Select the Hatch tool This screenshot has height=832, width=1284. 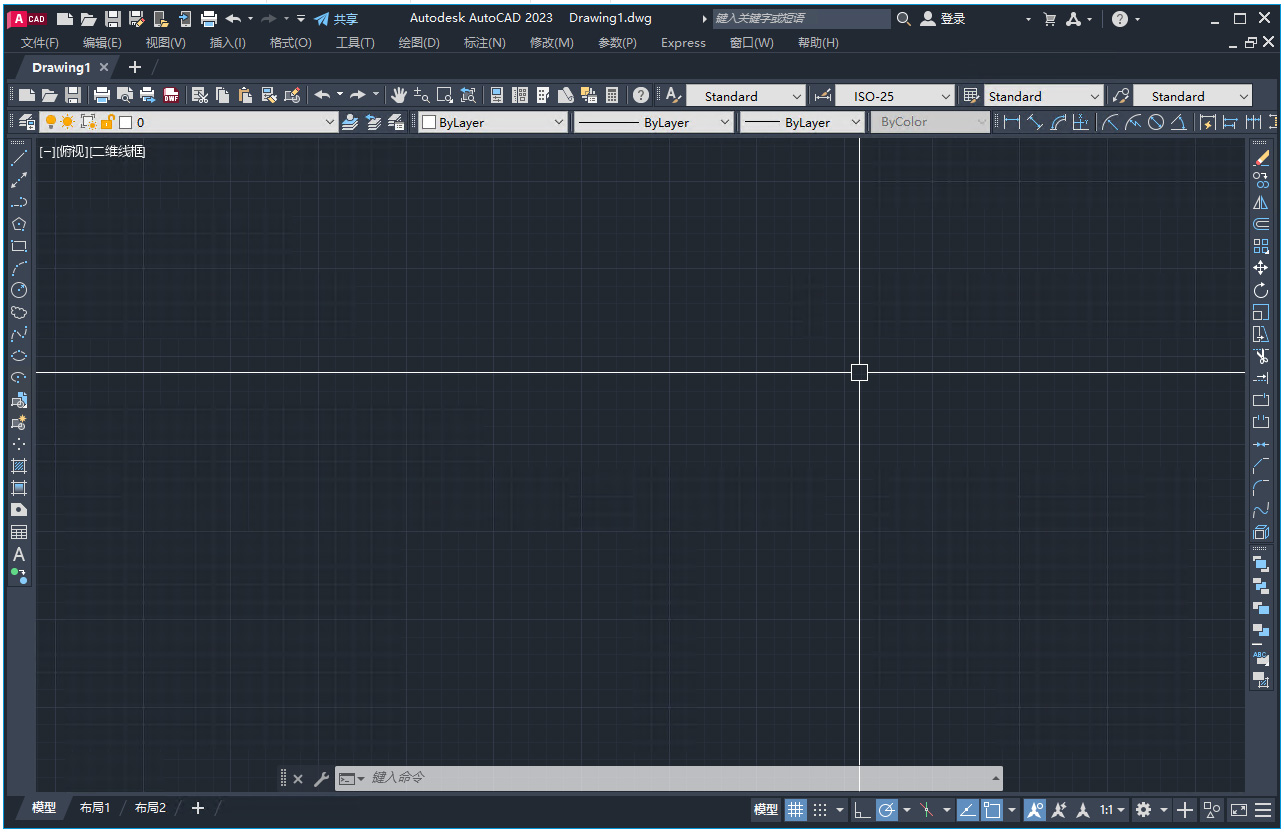click(x=18, y=466)
